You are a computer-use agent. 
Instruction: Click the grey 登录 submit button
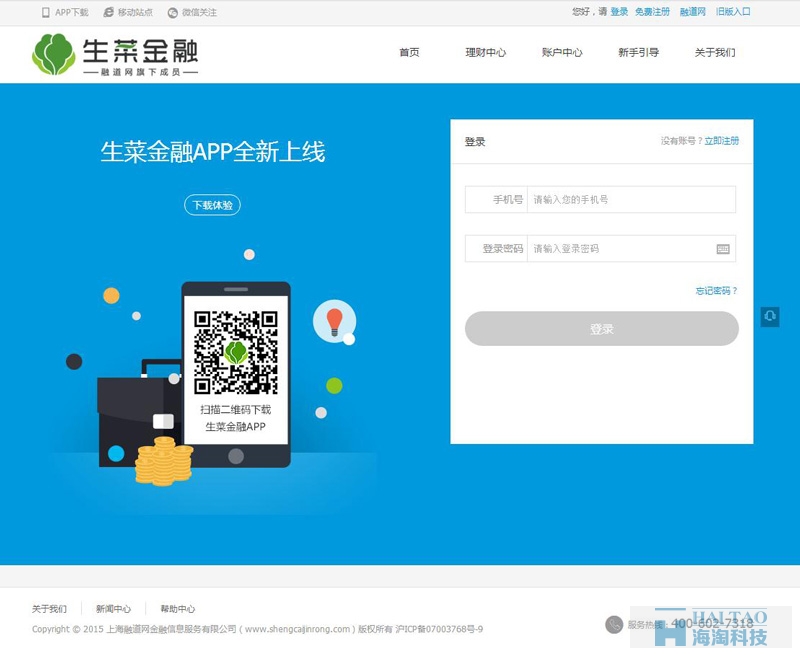pos(602,329)
